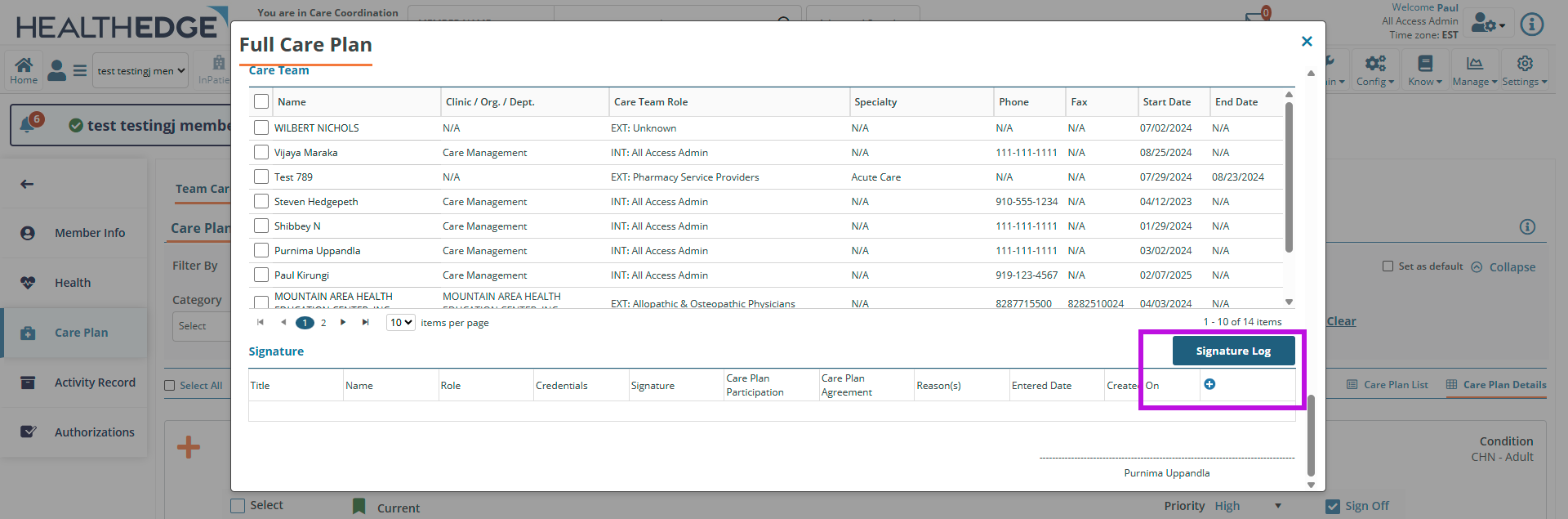Select the Paul Kirungi row checkbox
Image resolution: width=1568 pixels, height=519 pixels.
(261, 275)
